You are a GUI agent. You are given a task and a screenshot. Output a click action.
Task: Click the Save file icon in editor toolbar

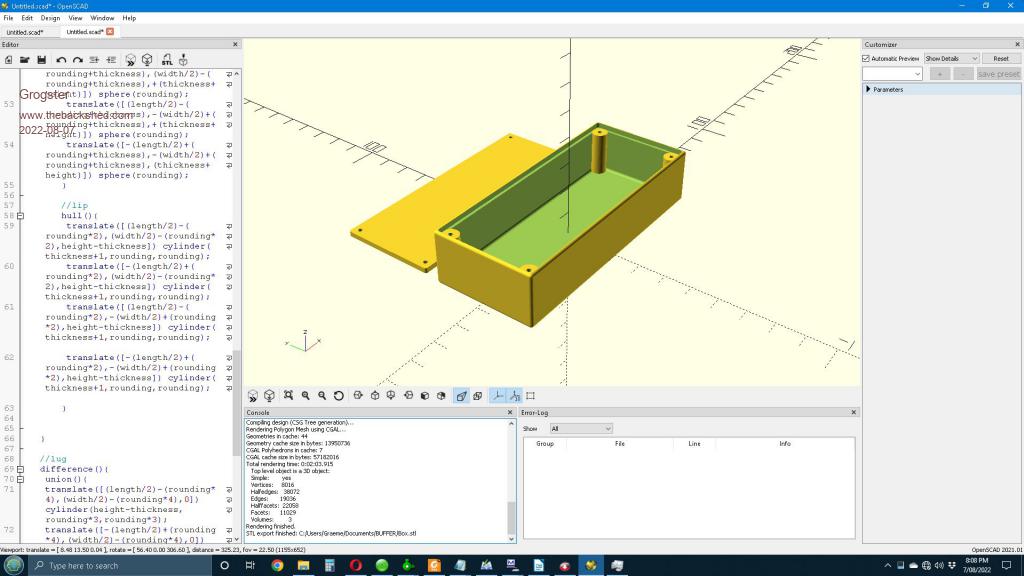click(41, 60)
